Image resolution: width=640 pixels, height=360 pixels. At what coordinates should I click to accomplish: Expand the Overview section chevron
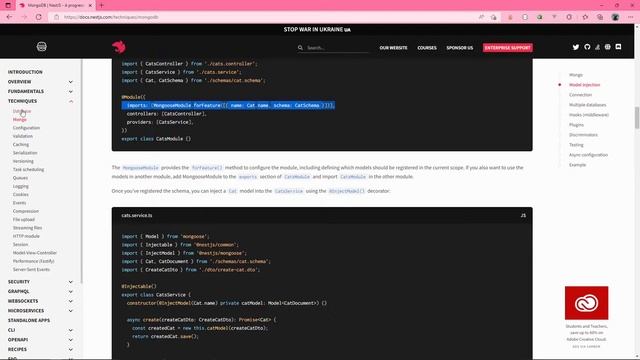pos(71,82)
